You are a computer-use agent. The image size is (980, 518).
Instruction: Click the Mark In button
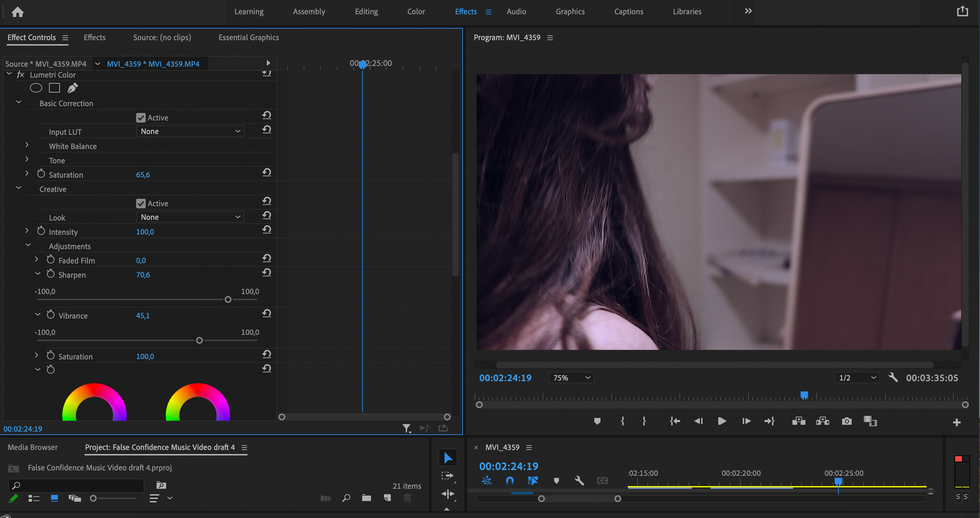point(622,421)
